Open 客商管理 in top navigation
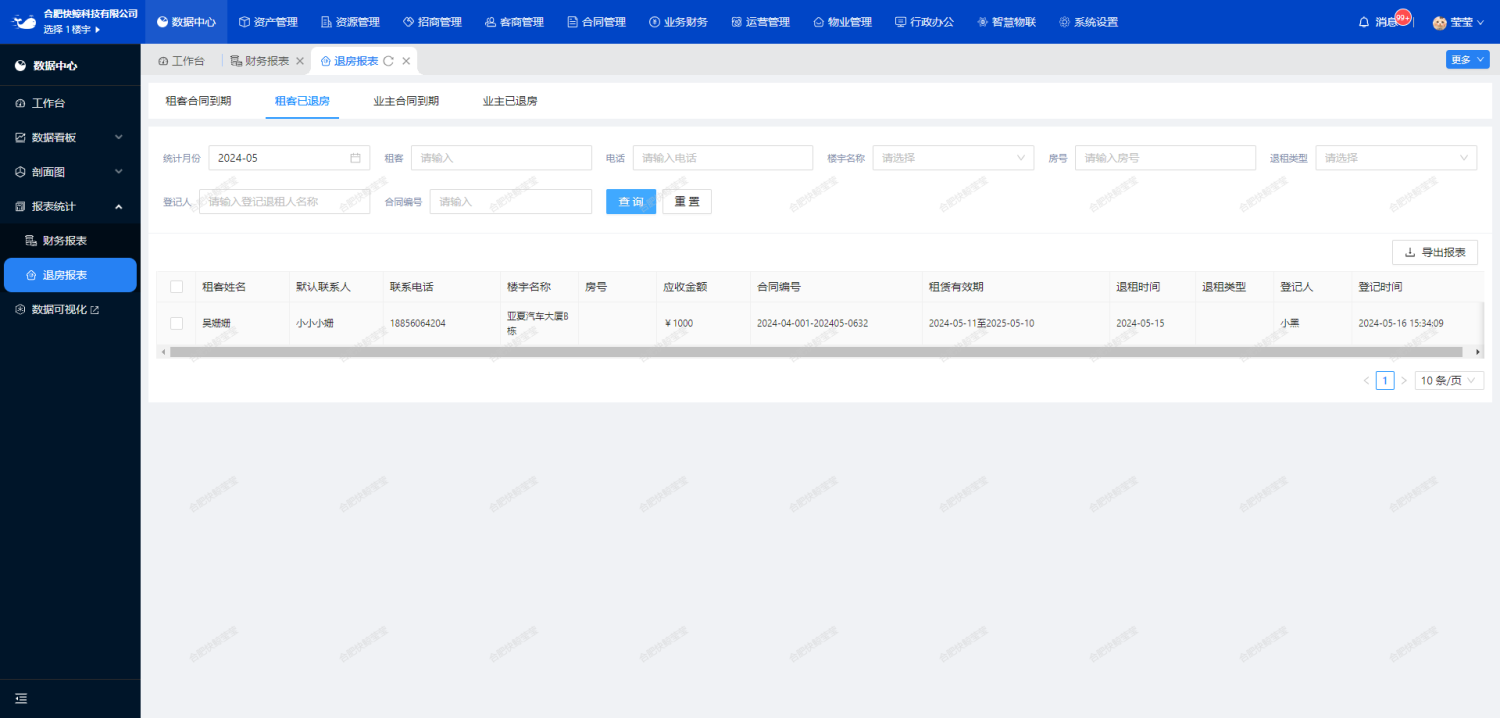This screenshot has height=718, width=1500. 514,22
